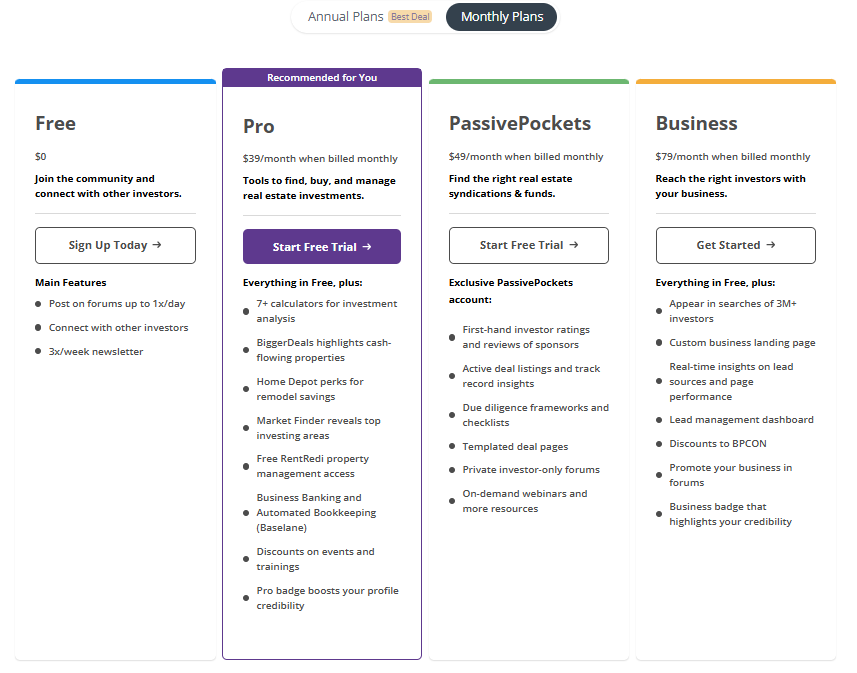Start a free trial of PassivePockets
Image resolution: width=857 pixels, height=673 pixels.
pos(528,245)
